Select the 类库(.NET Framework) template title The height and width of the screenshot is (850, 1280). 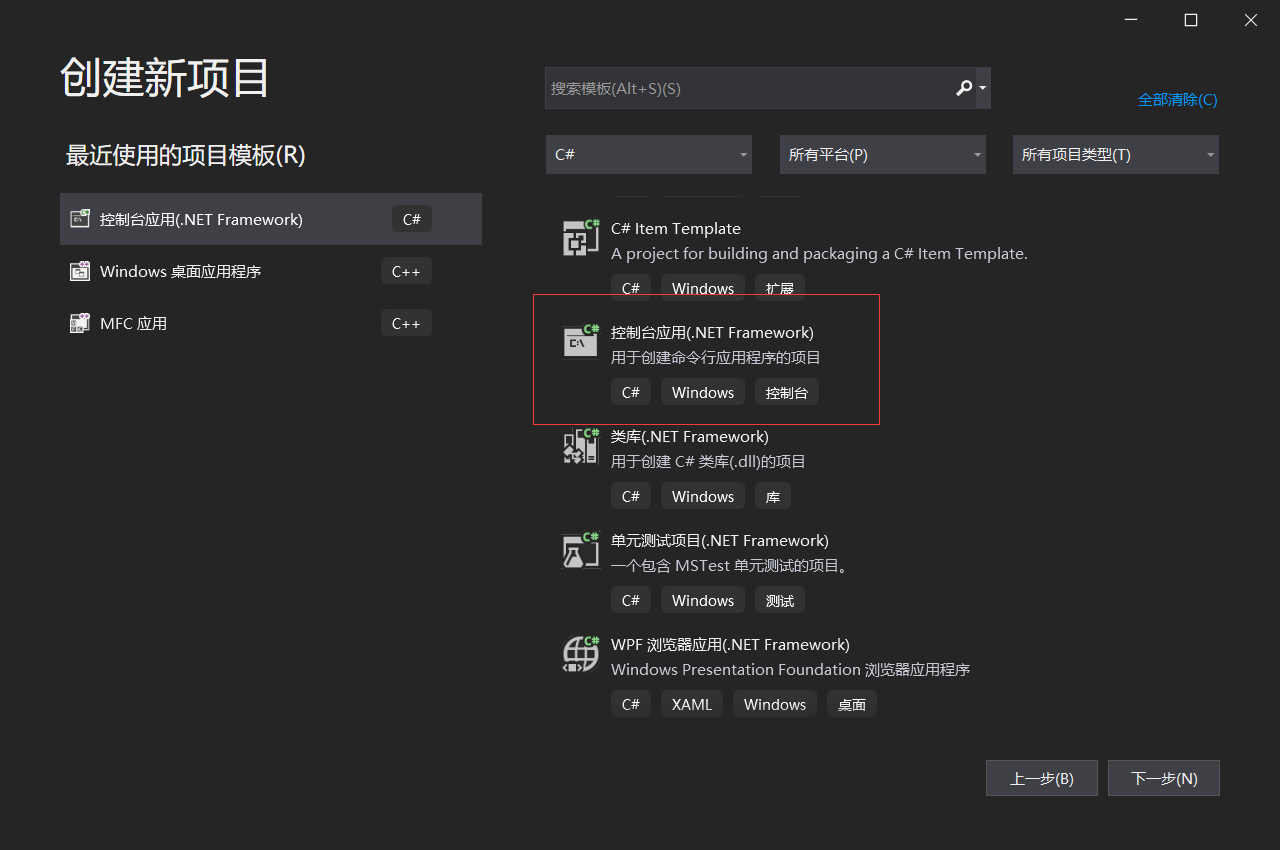pos(690,437)
